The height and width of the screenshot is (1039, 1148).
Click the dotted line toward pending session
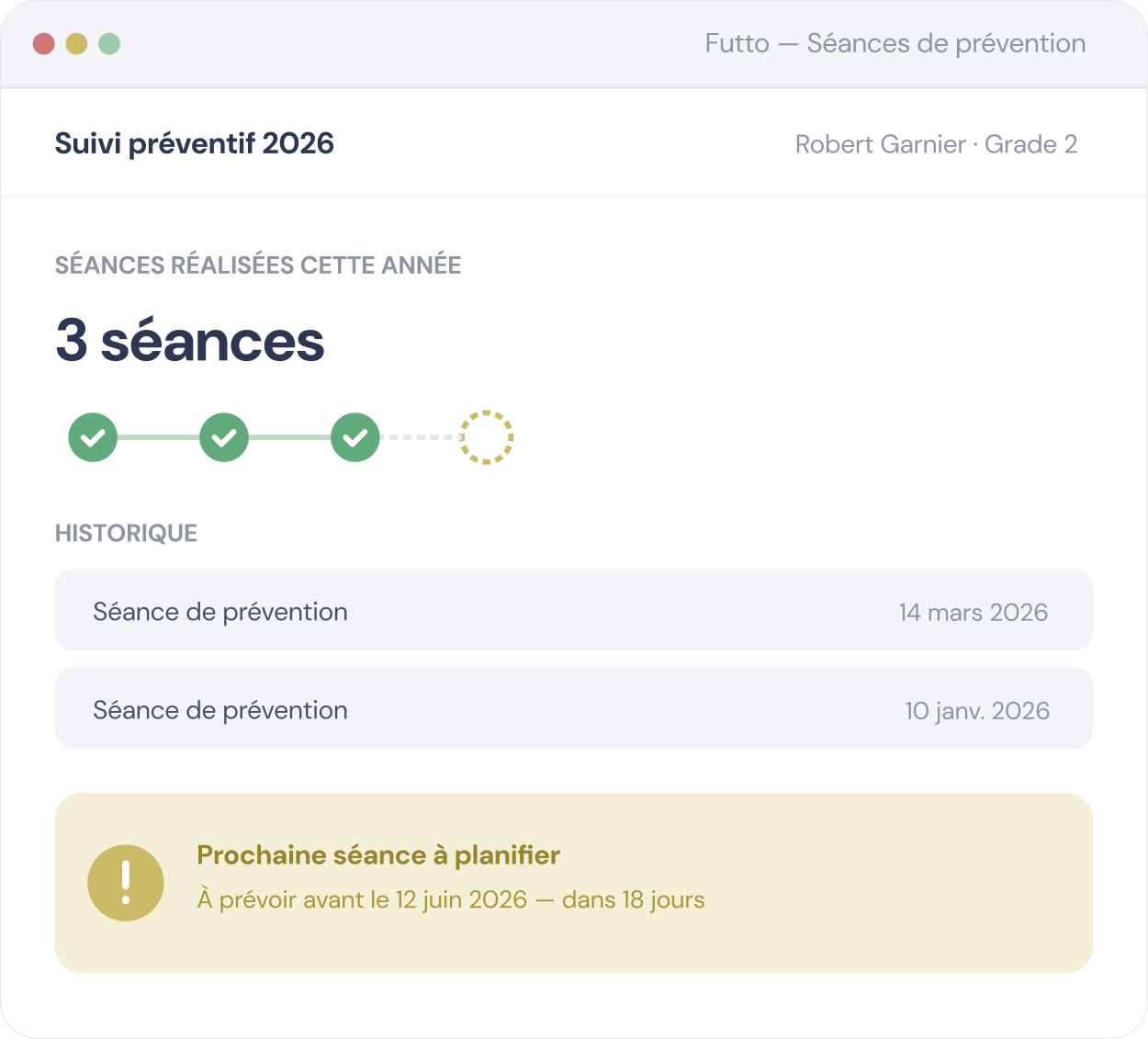click(x=420, y=437)
